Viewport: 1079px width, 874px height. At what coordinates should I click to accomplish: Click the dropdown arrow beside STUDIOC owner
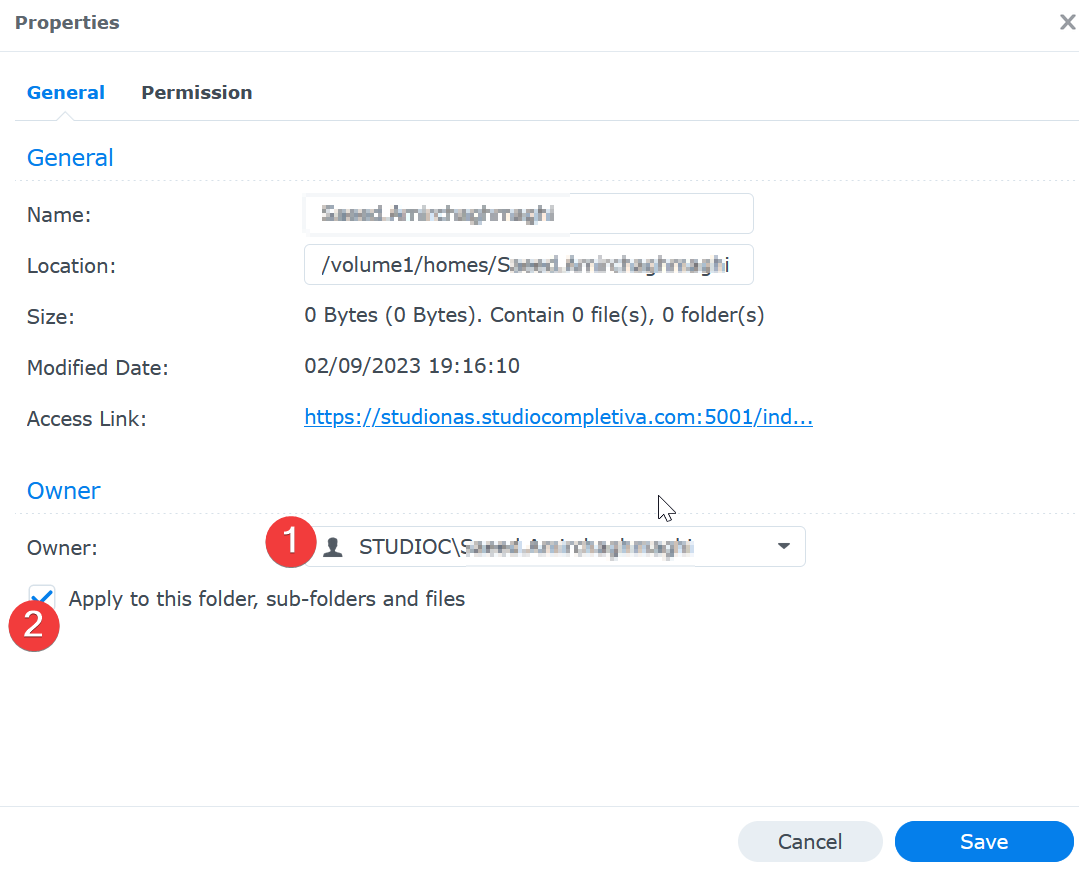(784, 546)
